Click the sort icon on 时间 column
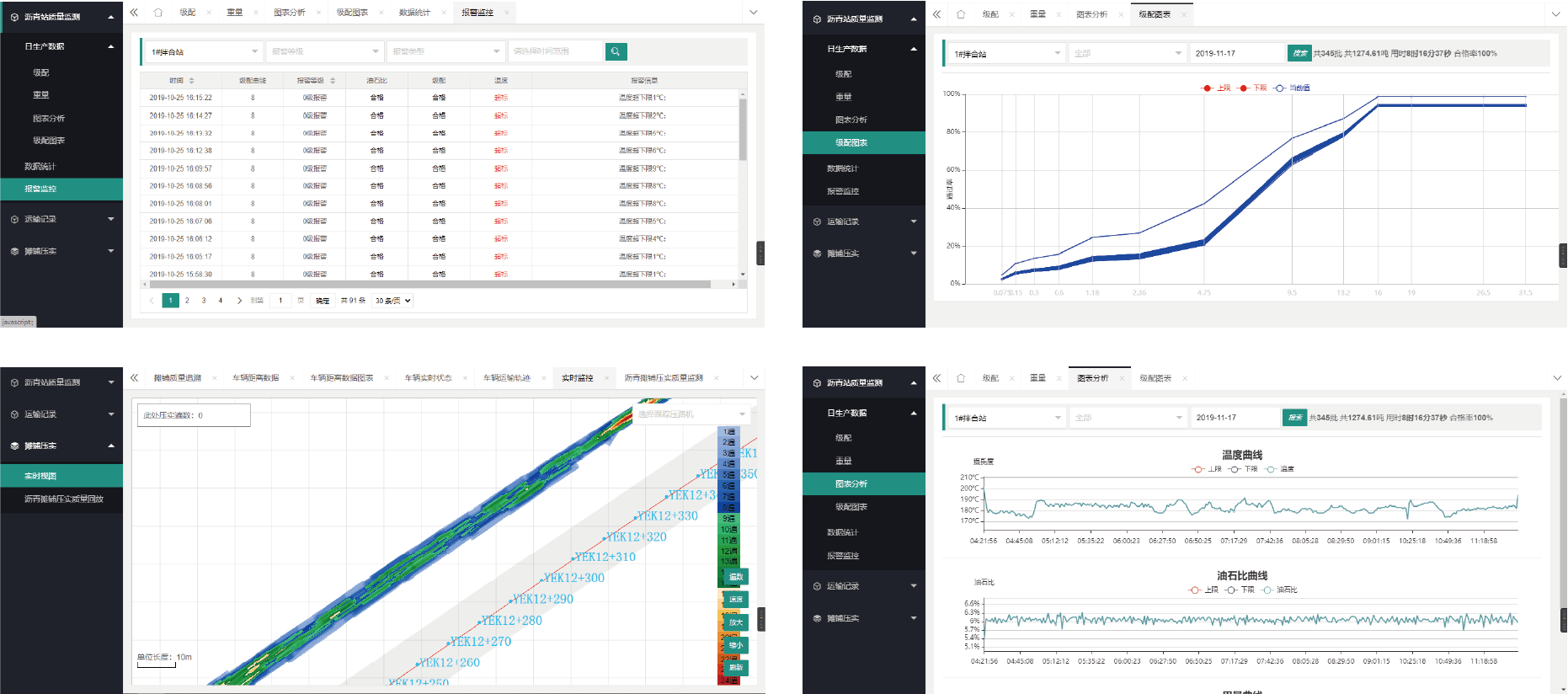 [192, 81]
